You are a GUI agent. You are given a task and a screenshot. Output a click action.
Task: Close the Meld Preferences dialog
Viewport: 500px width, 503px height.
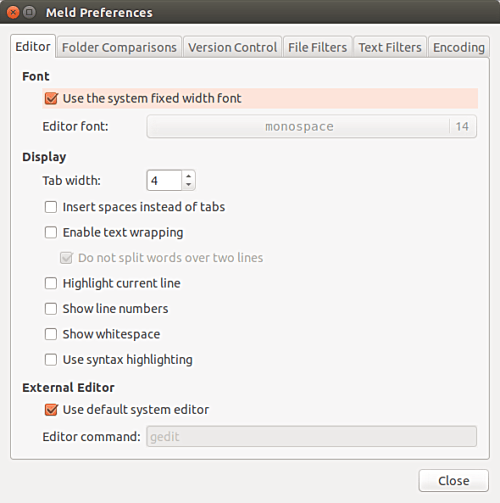[x=454, y=481]
